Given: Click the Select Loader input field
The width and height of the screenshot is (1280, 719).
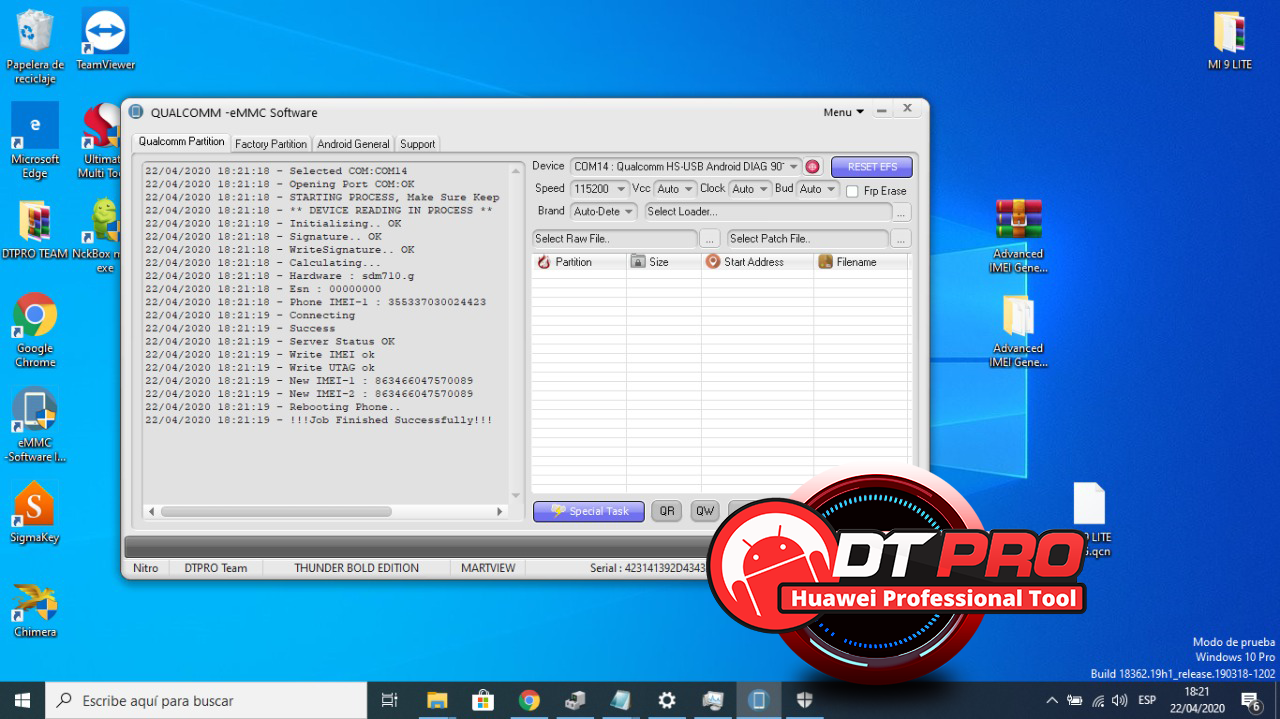Looking at the screenshot, I should 767,212.
